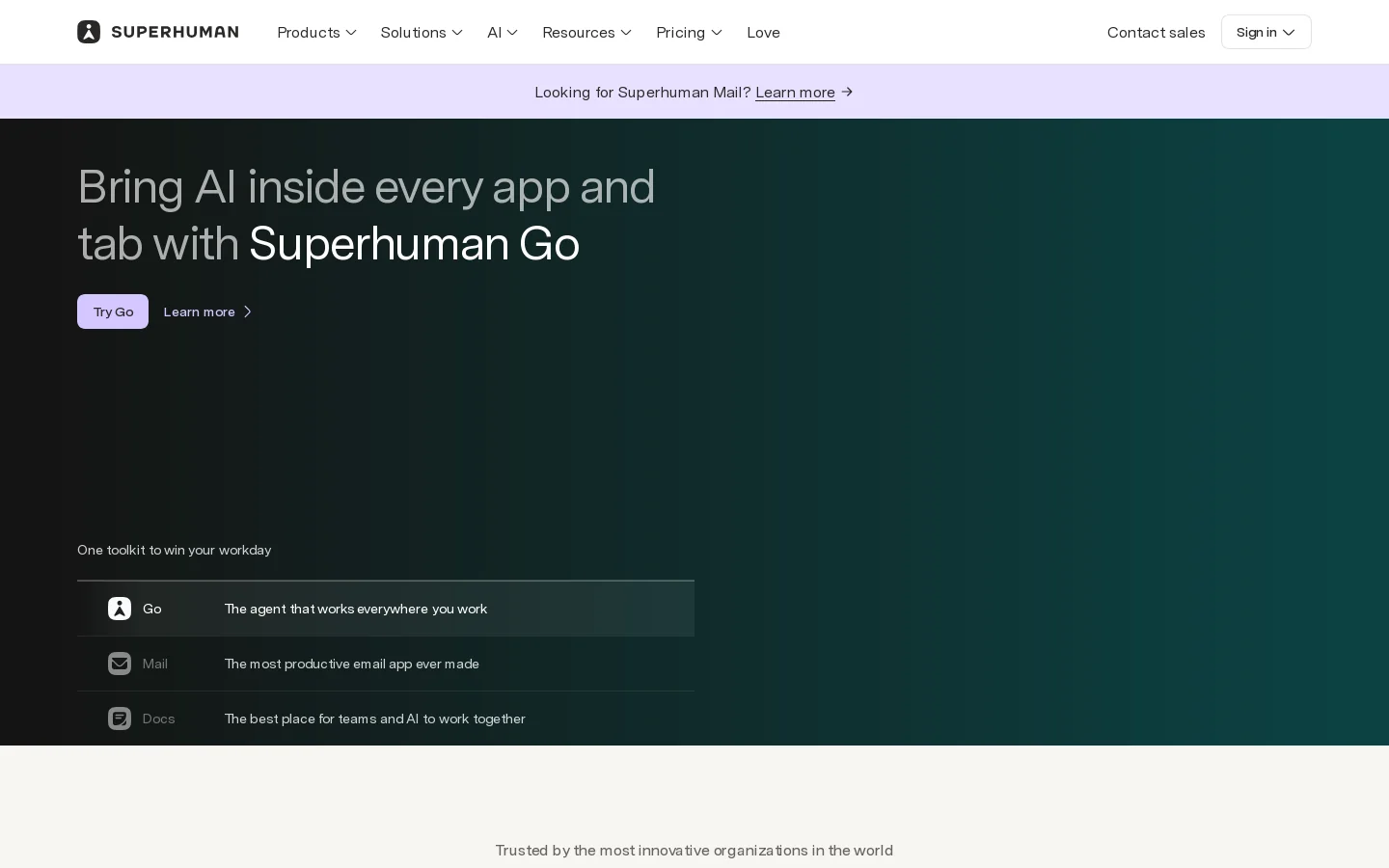Click "Looking for Superhuman Mail?" banner text

(x=642, y=92)
